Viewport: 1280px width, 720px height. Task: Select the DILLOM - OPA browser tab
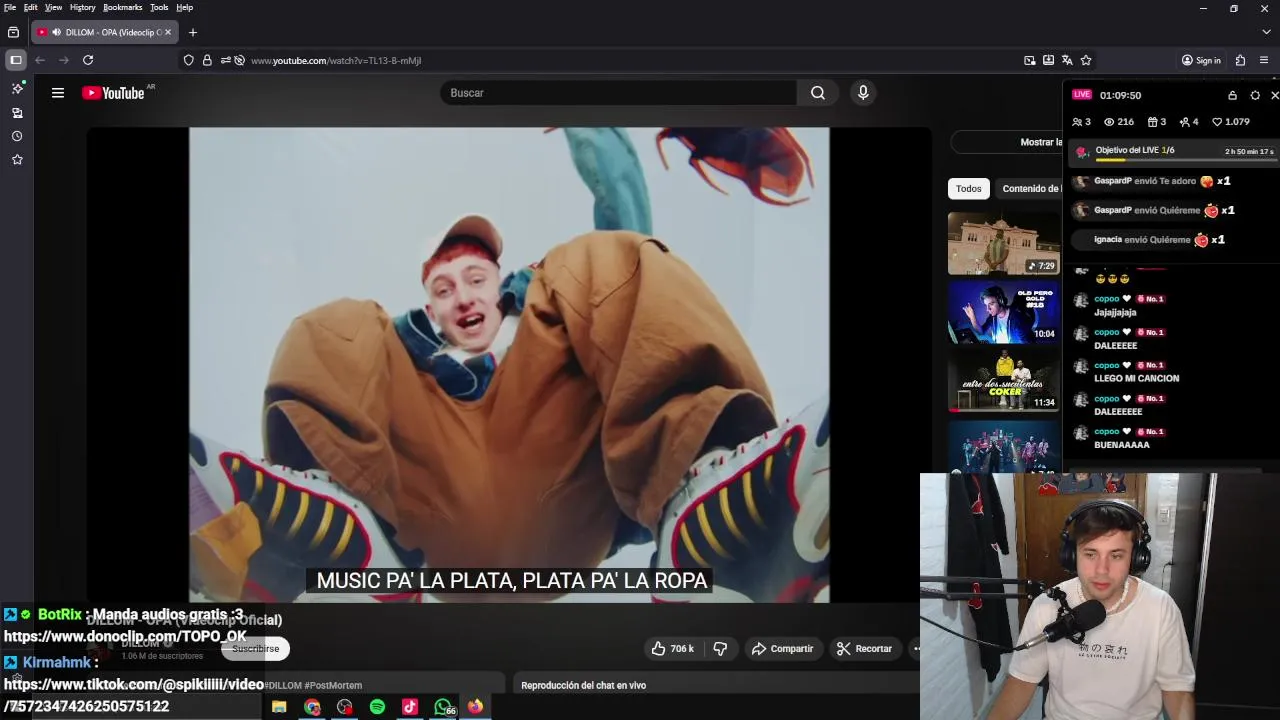pyautogui.click(x=104, y=32)
